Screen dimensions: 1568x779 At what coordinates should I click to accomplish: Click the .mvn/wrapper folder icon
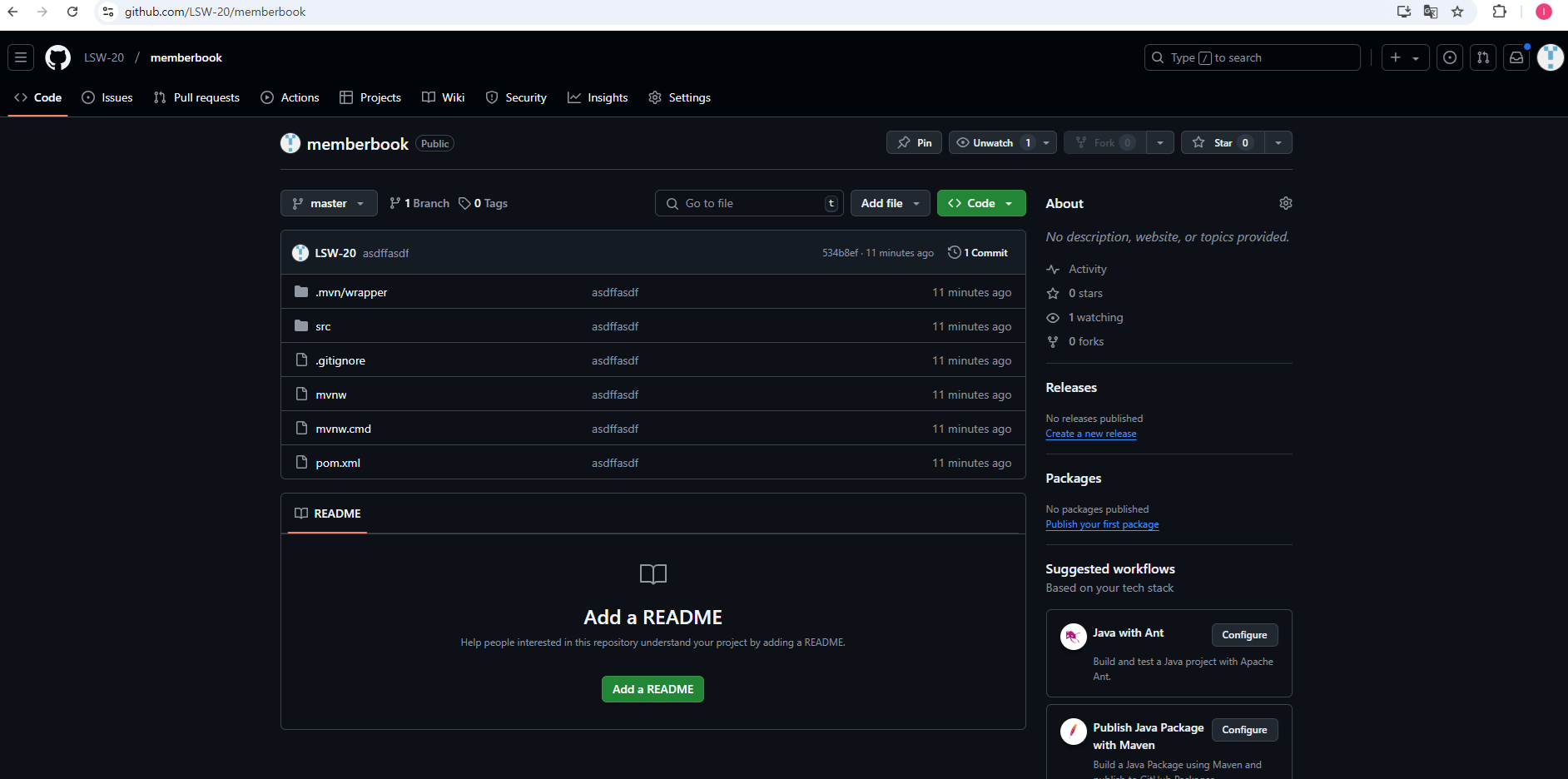tap(301, 292)
